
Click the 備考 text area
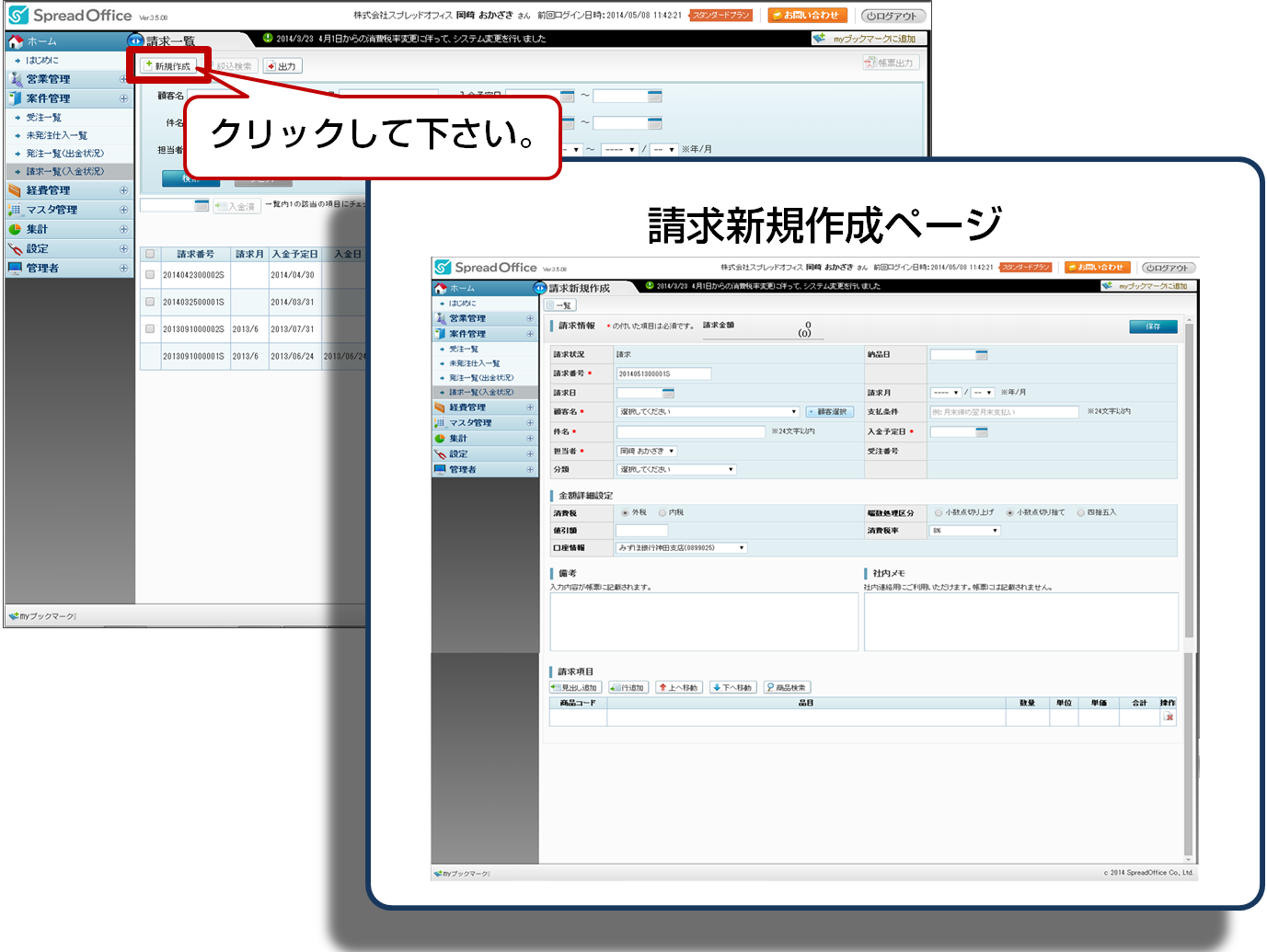click(704, 622)
